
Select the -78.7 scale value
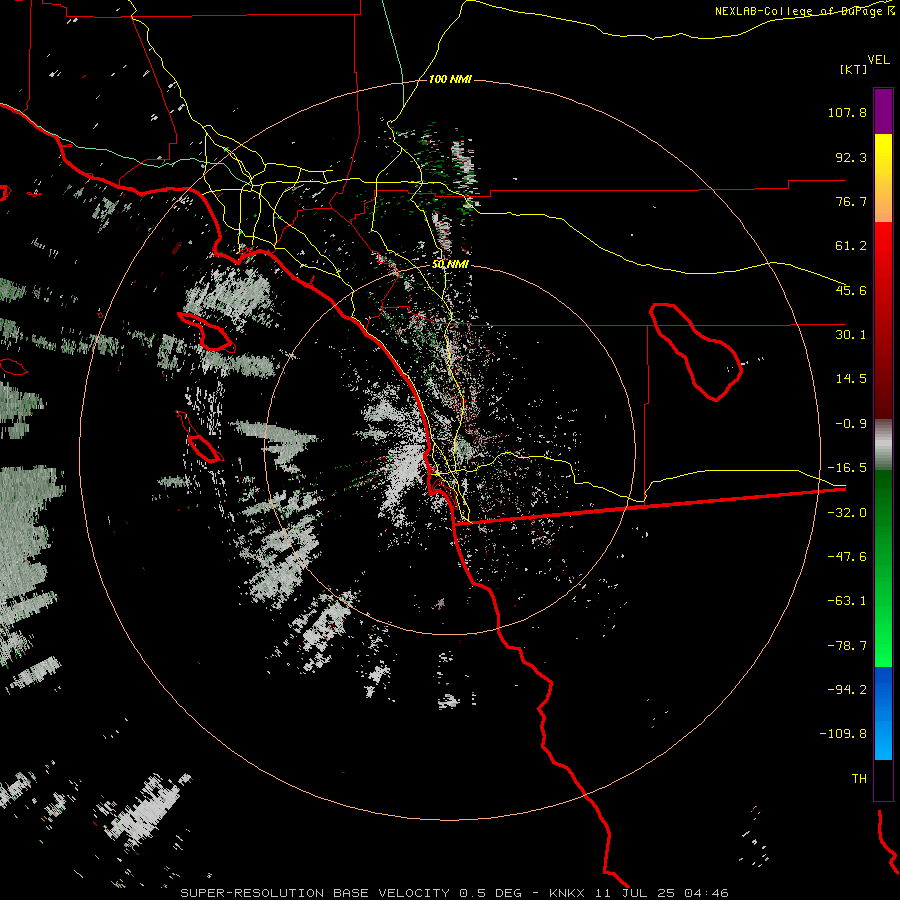[847, 646]
